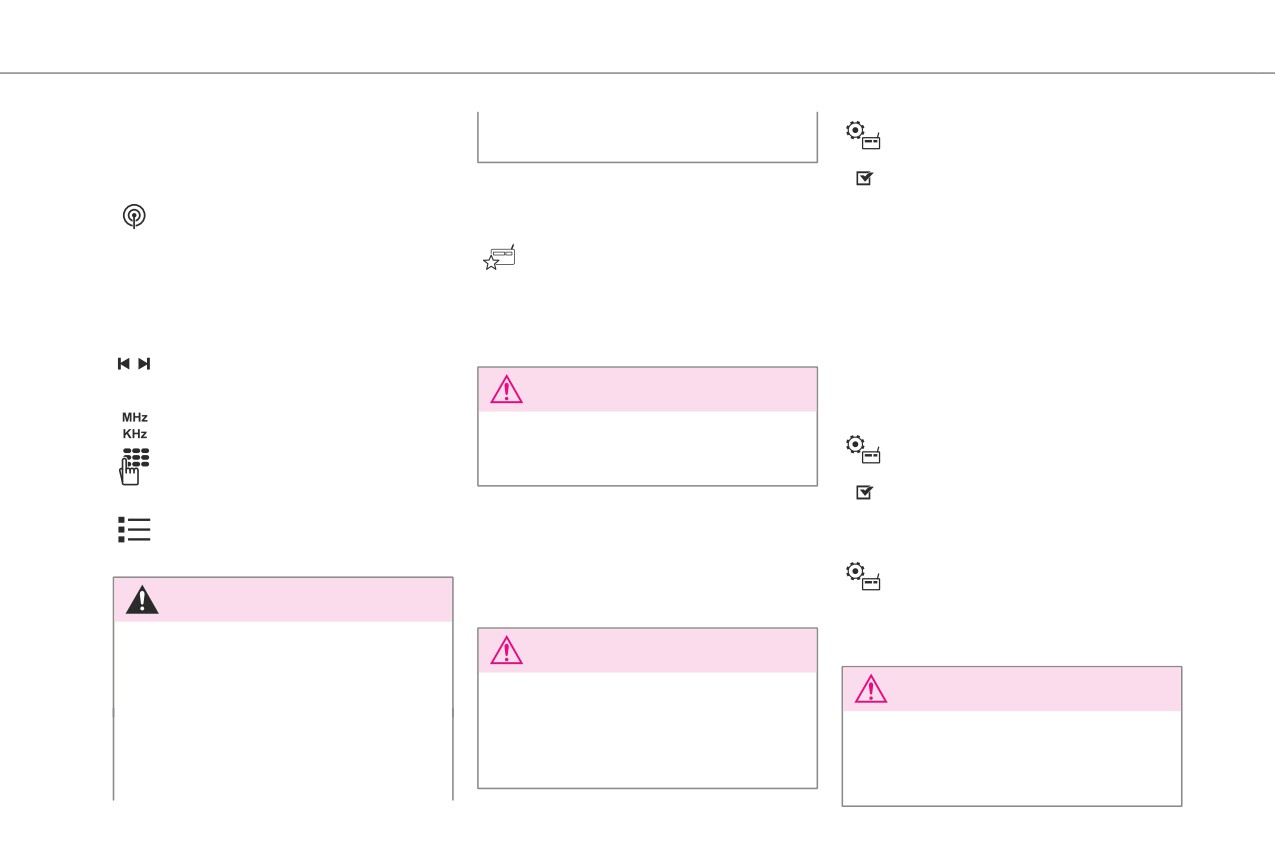
Task: Open the radio favourites star icon
Action: pyautogui.click(x=499, y=257)
